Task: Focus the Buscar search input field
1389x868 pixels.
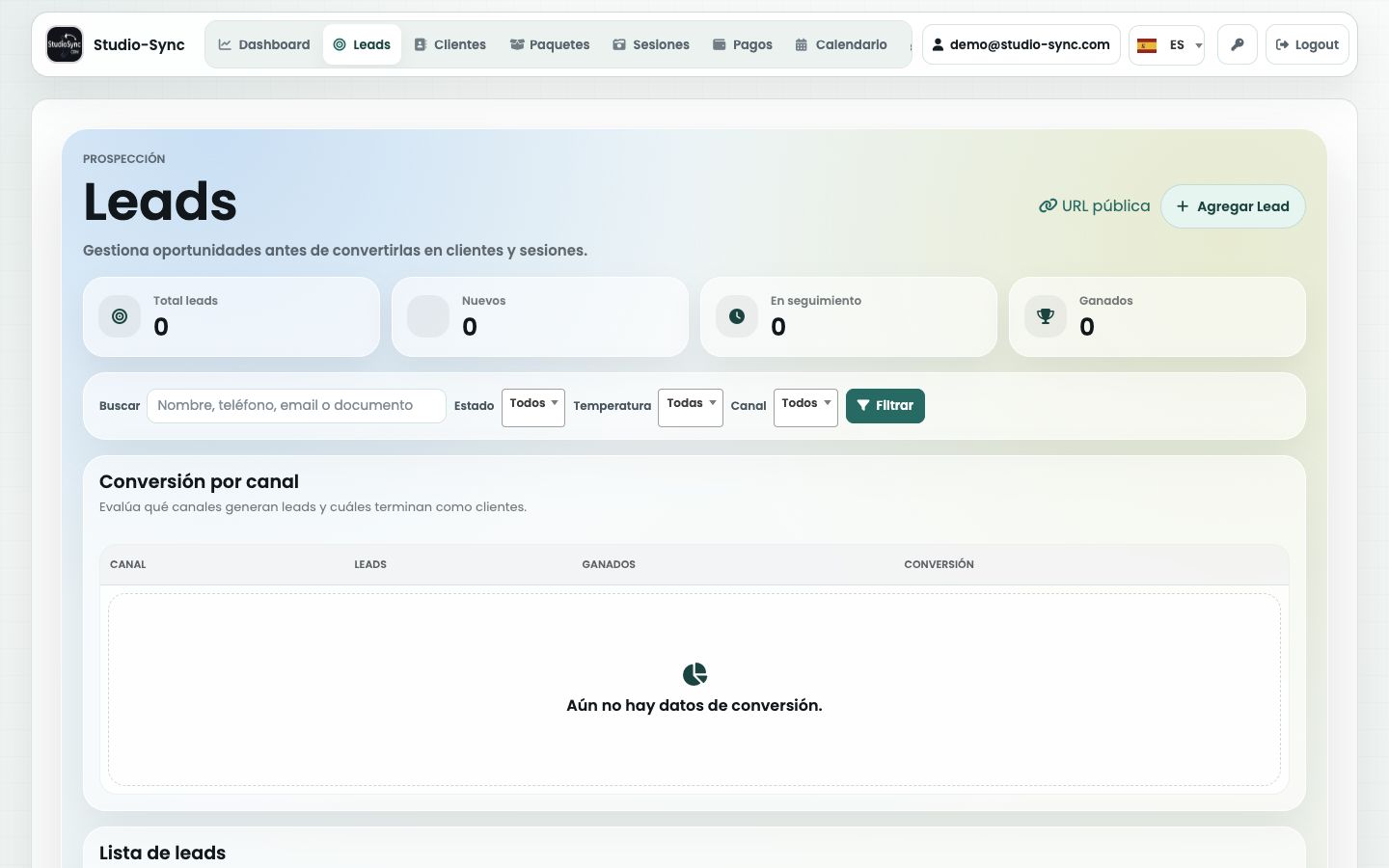Action: [296, 406]
